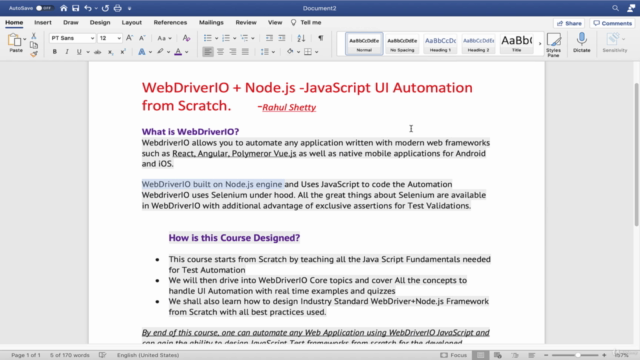Apply the No Spacing style
The image size is (640, 360).
tap(402, 44)
